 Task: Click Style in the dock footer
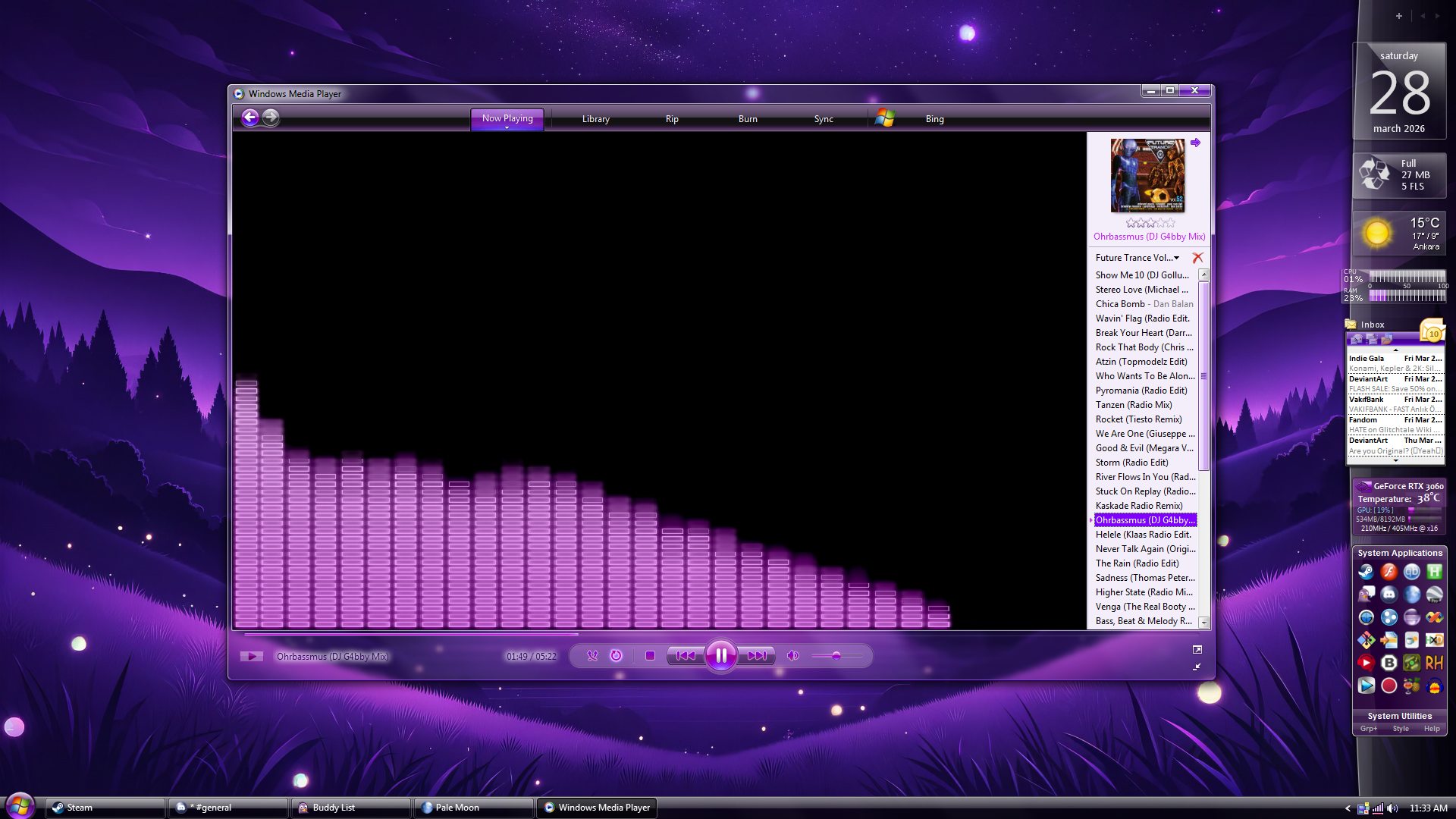[1401, 729]
